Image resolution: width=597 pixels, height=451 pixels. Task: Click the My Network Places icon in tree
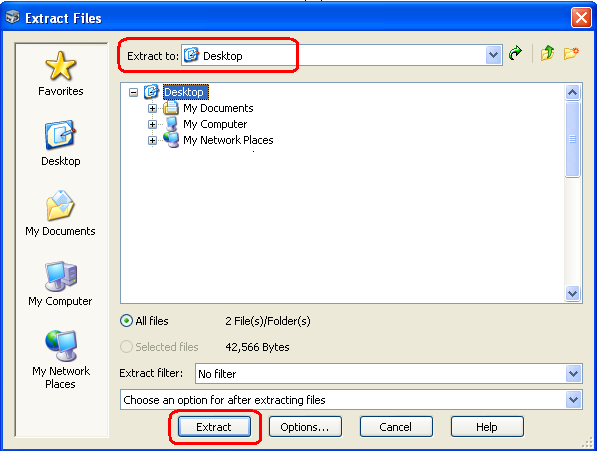point(171,140)
